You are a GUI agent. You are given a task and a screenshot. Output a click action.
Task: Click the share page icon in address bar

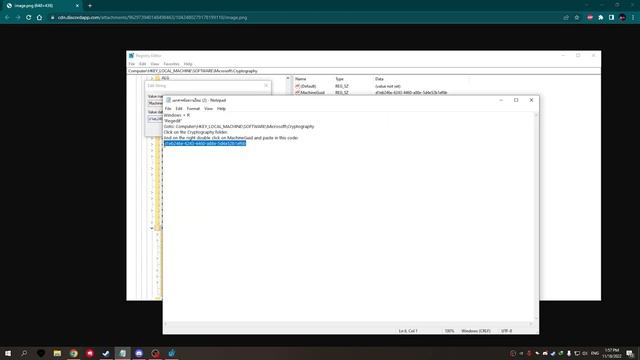[566, 18]
